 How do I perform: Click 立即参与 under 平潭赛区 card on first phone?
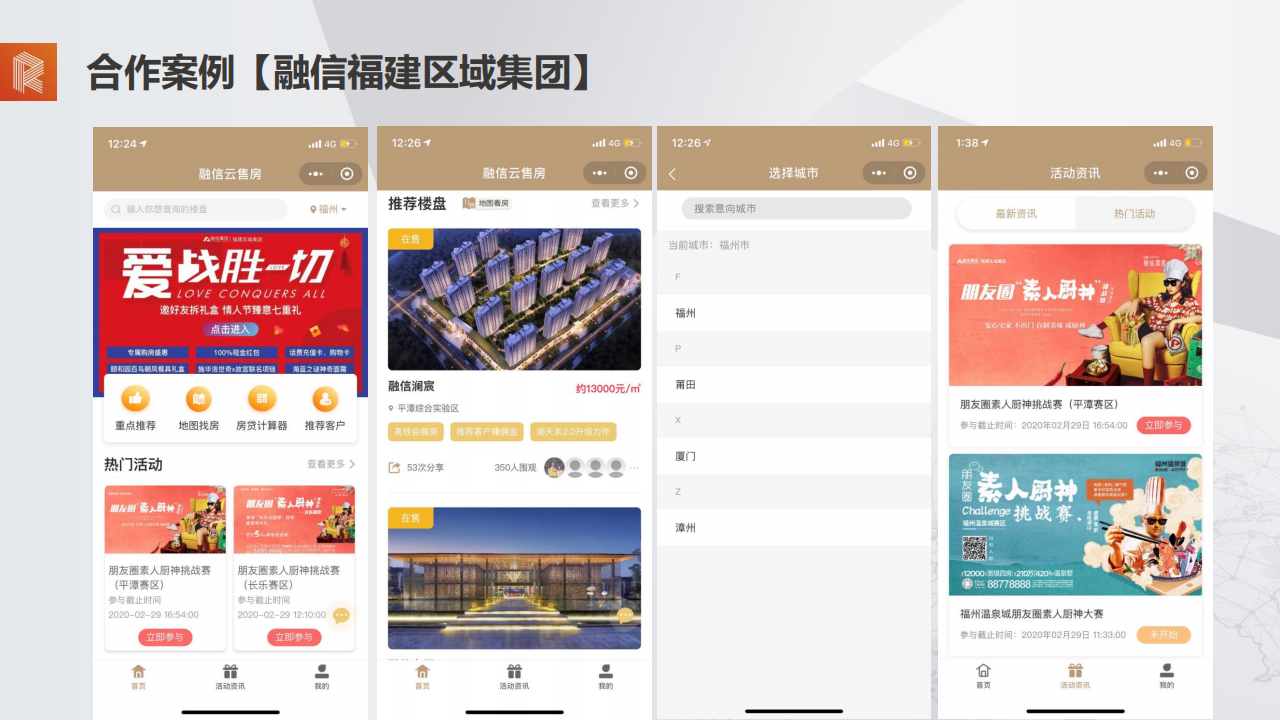pyautogui.click(x=166, y=637)
